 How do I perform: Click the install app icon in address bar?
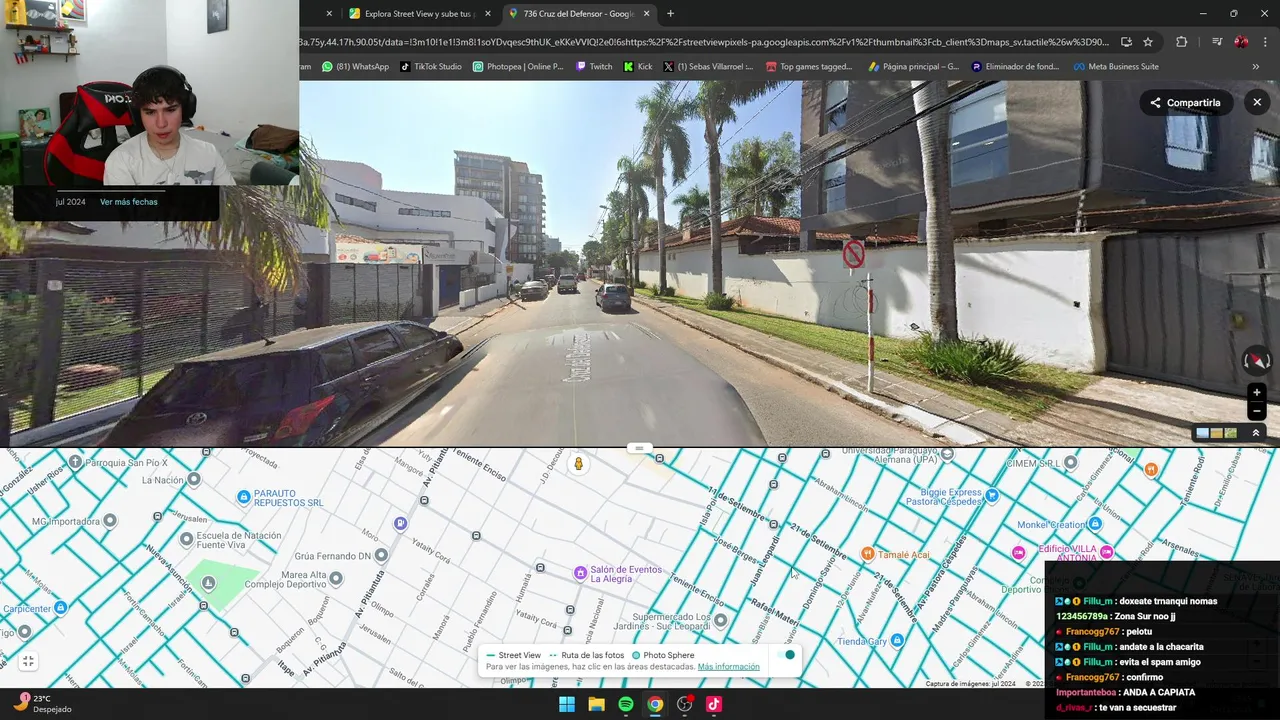1126,42
